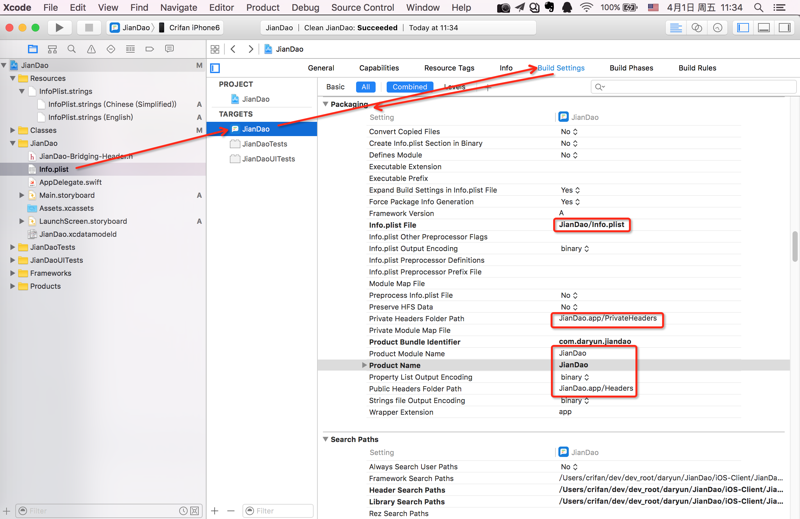Open the Breakpoint navigator icon
The image size is (800, 519).
149,49
